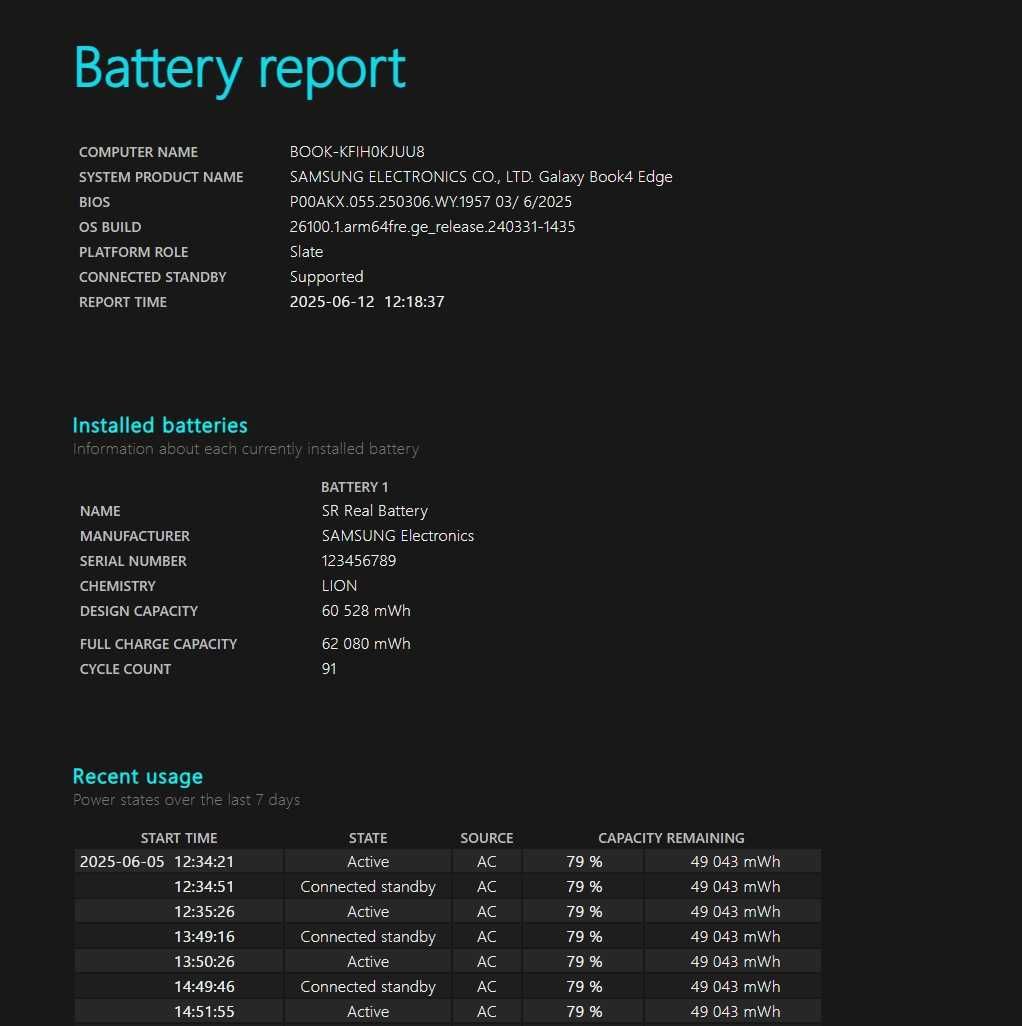Click the BATTERY 1 column header
Viewport: 1022px width, 1026px height.
click(x=355, y=487)
